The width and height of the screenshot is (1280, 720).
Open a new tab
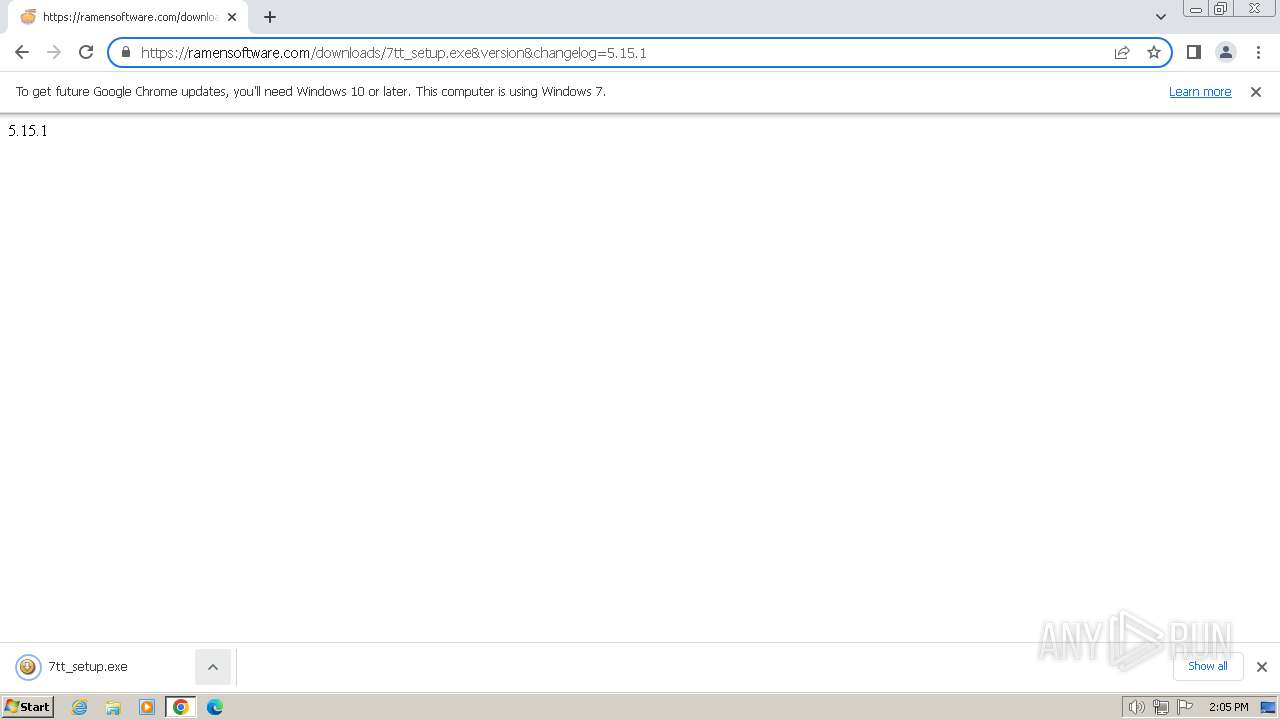(270, 17)
